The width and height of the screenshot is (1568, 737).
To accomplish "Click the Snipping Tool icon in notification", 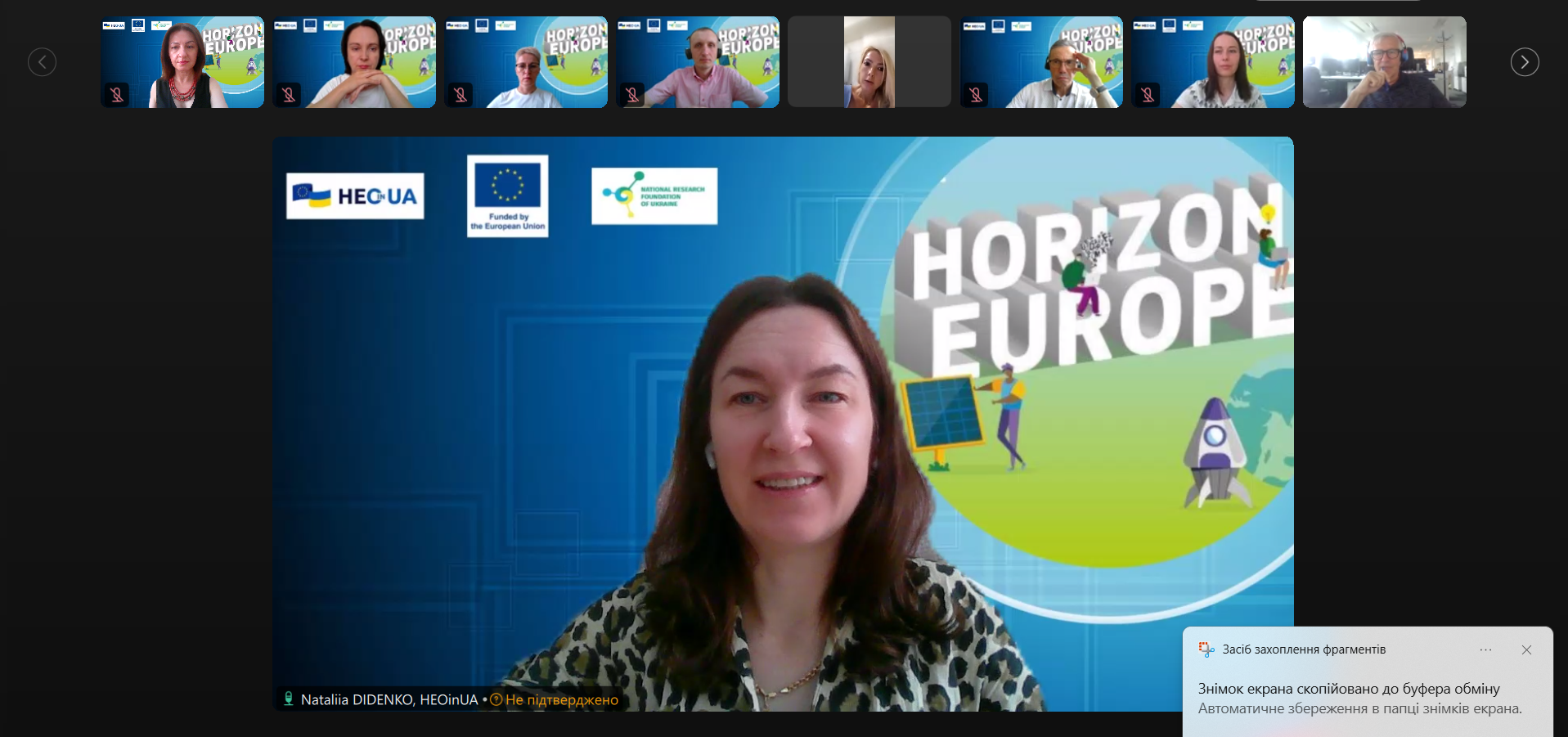I will click(1206, 649).
